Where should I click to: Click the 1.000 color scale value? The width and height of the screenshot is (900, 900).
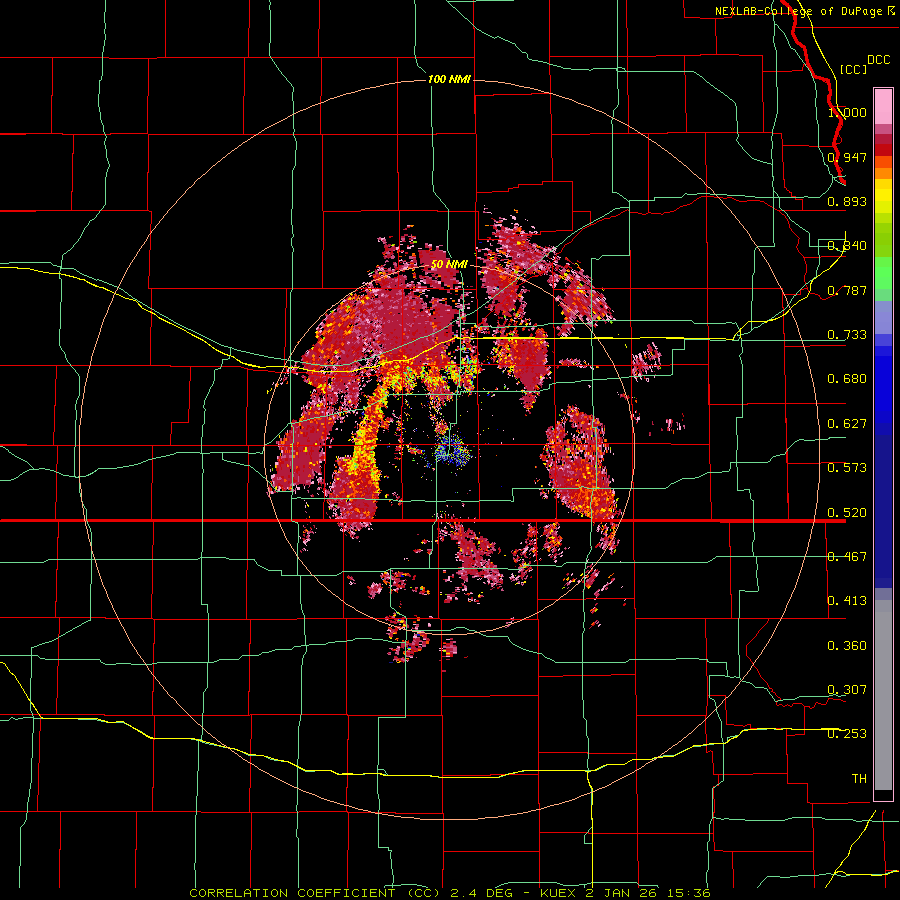click(x=847, y=112)
